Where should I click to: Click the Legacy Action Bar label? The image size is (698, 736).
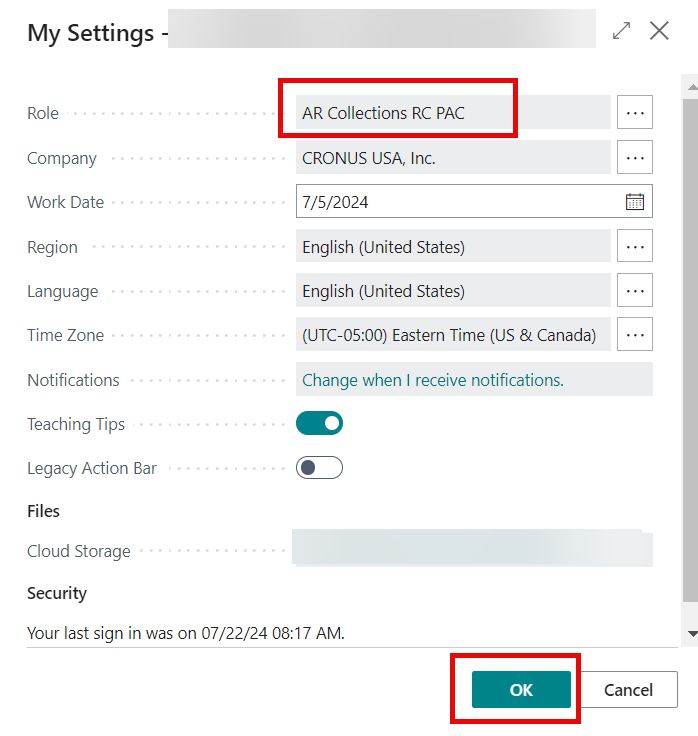[92, 468]
